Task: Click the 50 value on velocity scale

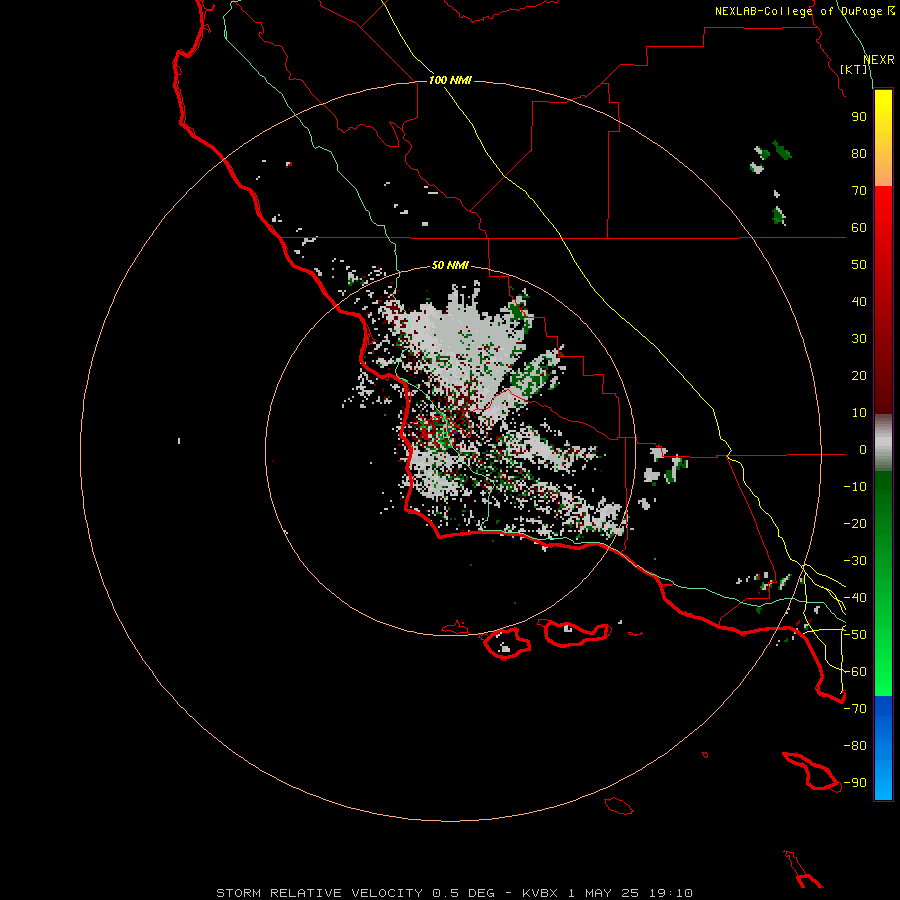Action: click(x=859, y=265)
